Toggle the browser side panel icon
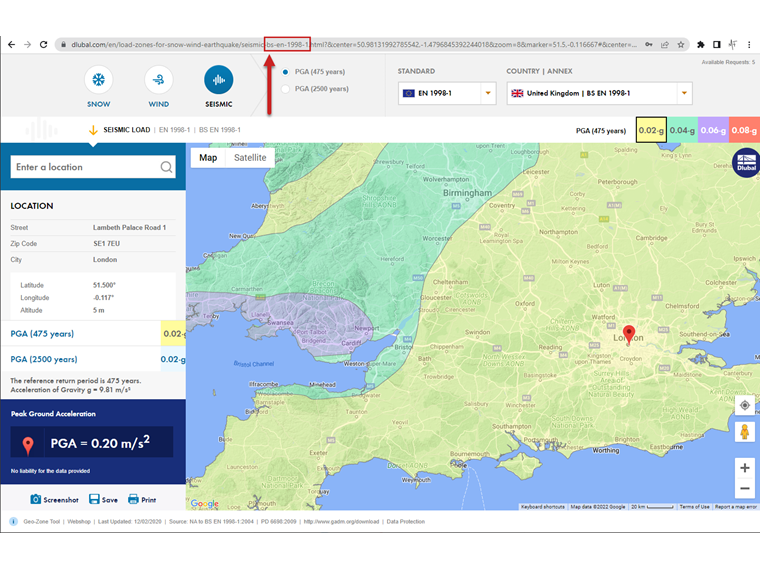Image resolution: width=760 pixels, height=570 pixels. tap(717, 45)
